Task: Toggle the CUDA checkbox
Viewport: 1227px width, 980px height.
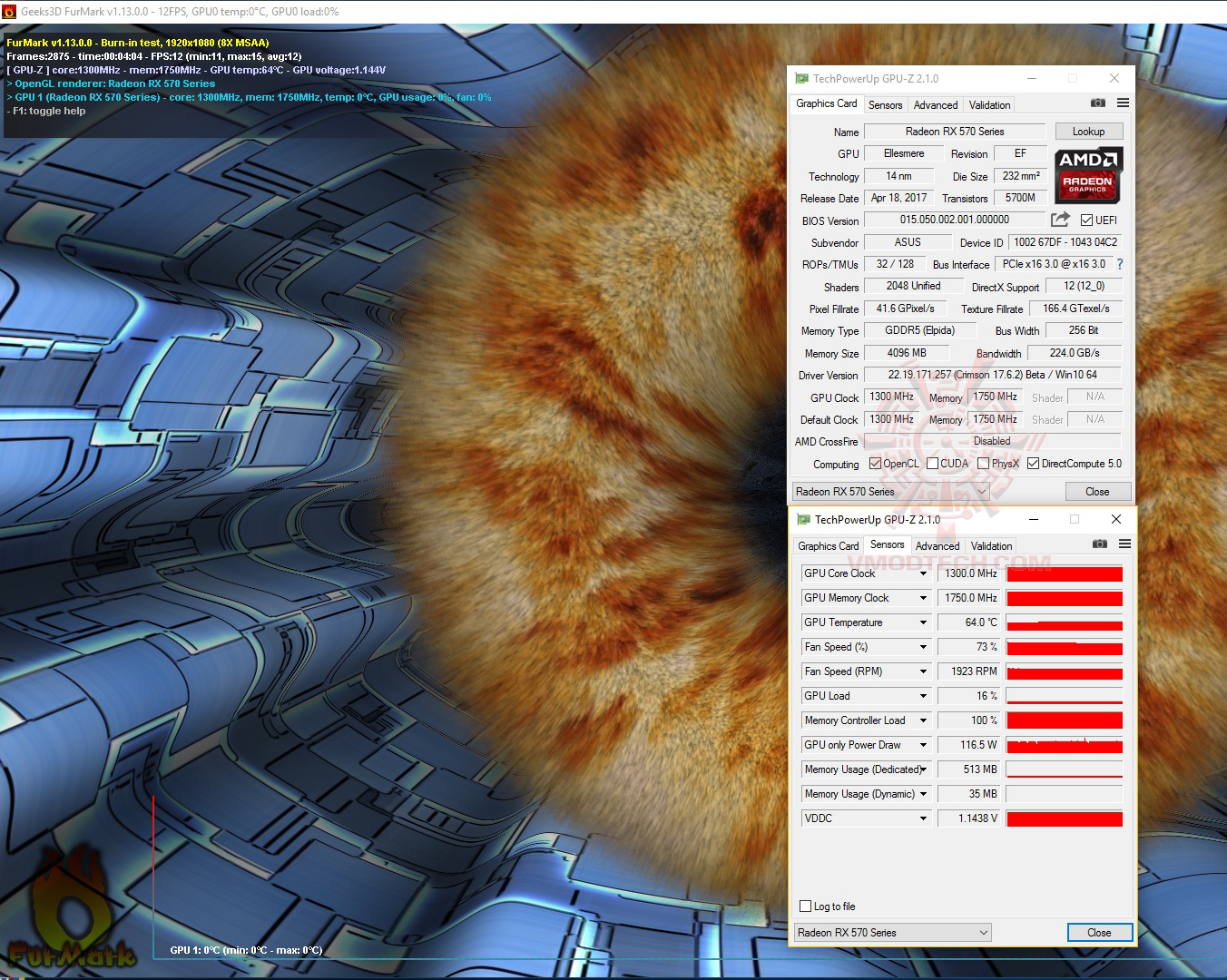Action: coord(932,464)
